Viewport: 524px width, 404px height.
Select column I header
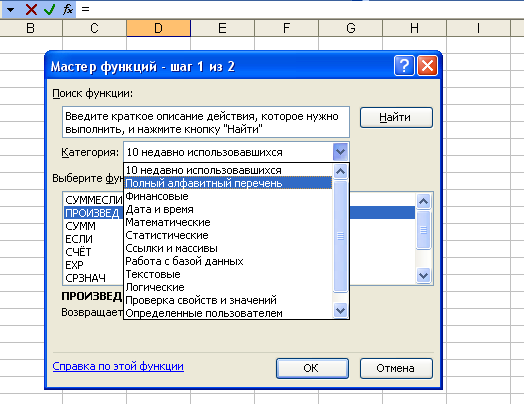pos(479,28)
